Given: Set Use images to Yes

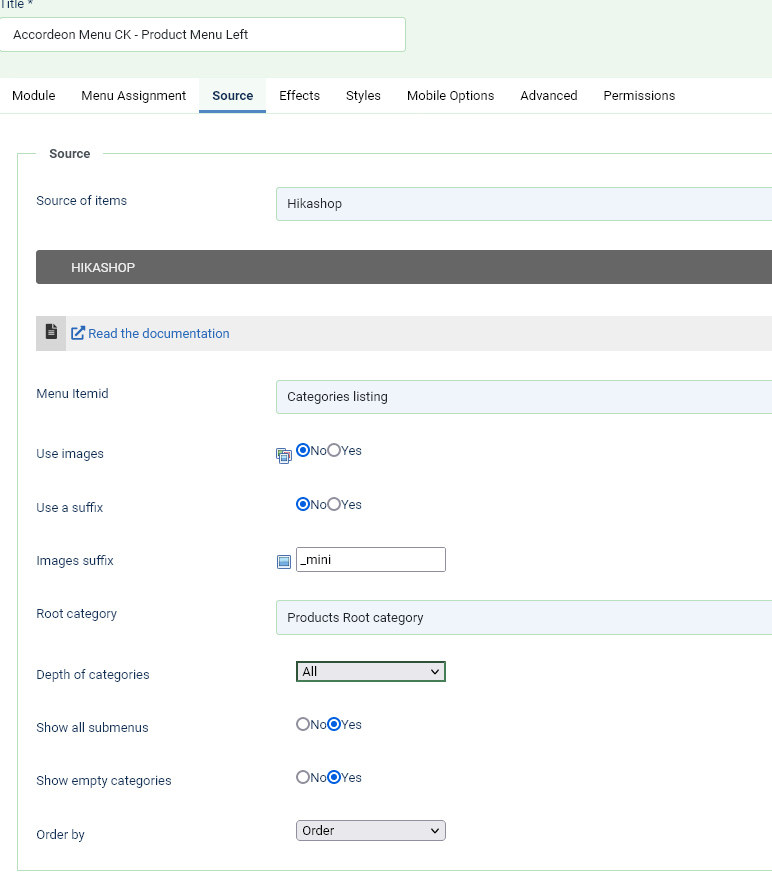Looking at the screenshot, I should coord(335,451).
